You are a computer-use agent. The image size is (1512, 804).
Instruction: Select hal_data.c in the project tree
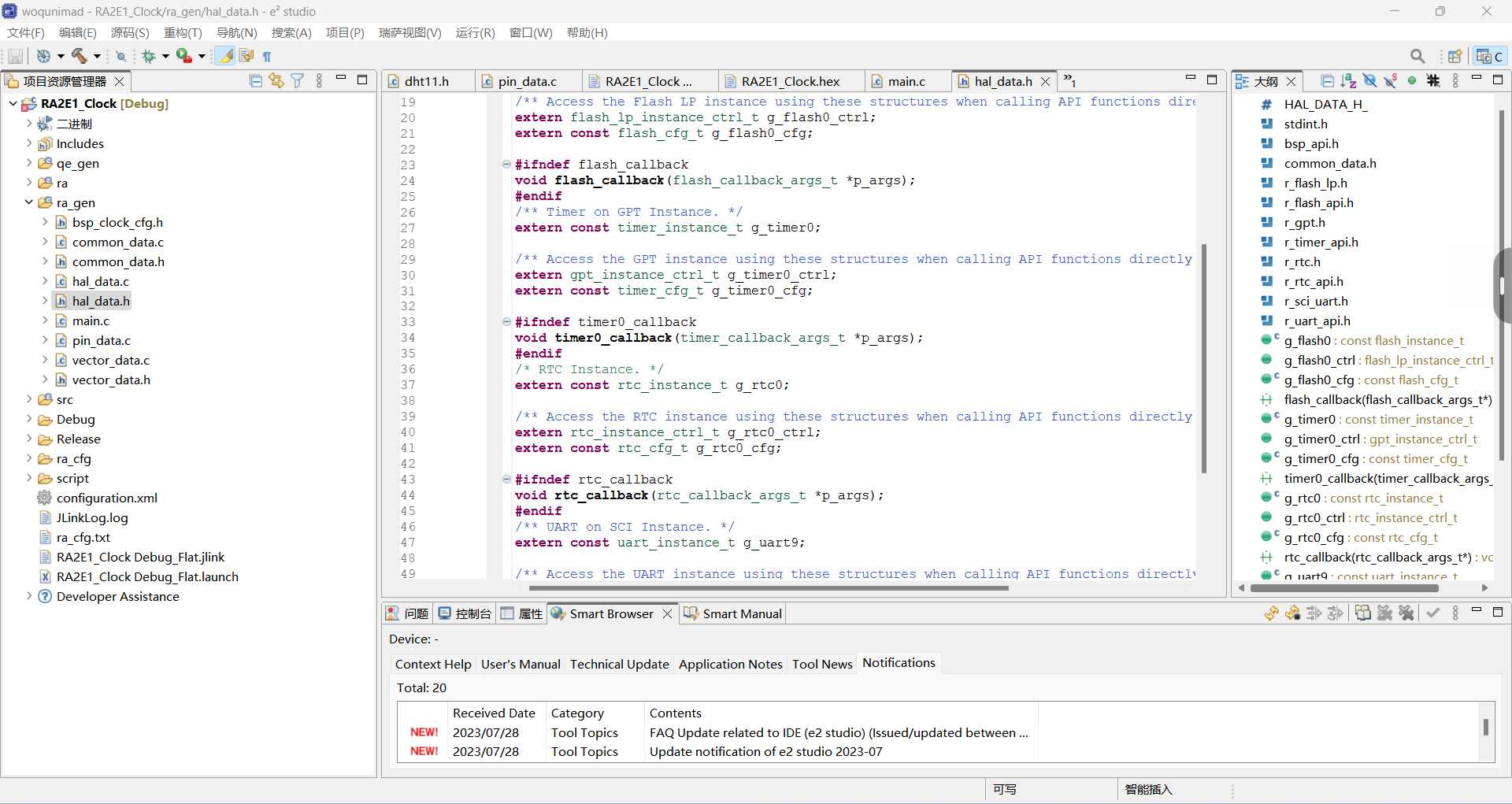coord(101,281)
